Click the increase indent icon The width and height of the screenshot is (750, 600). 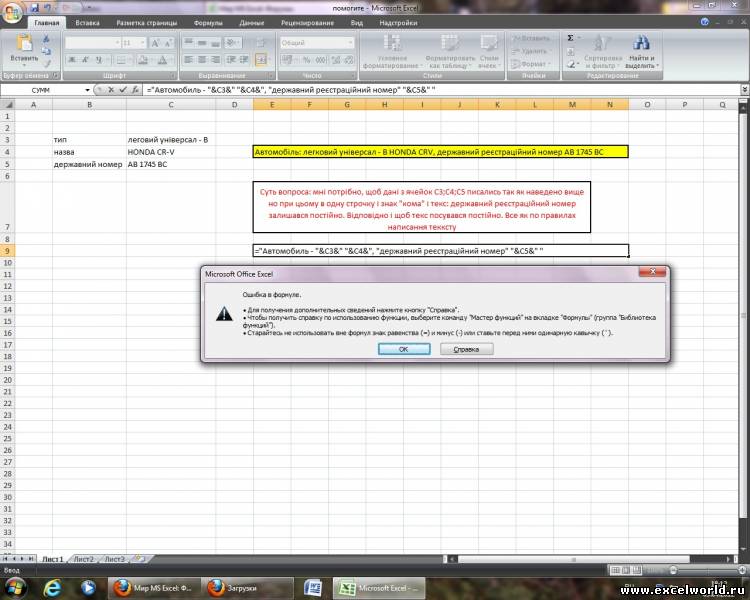click(244, 60)
